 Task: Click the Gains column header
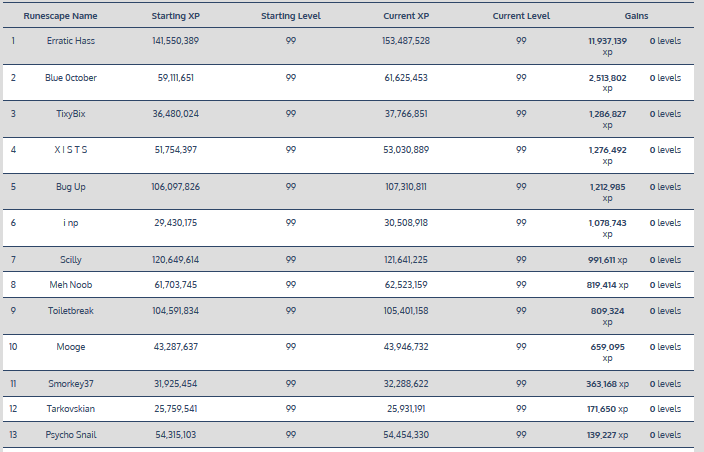click(x=636, y=17)
